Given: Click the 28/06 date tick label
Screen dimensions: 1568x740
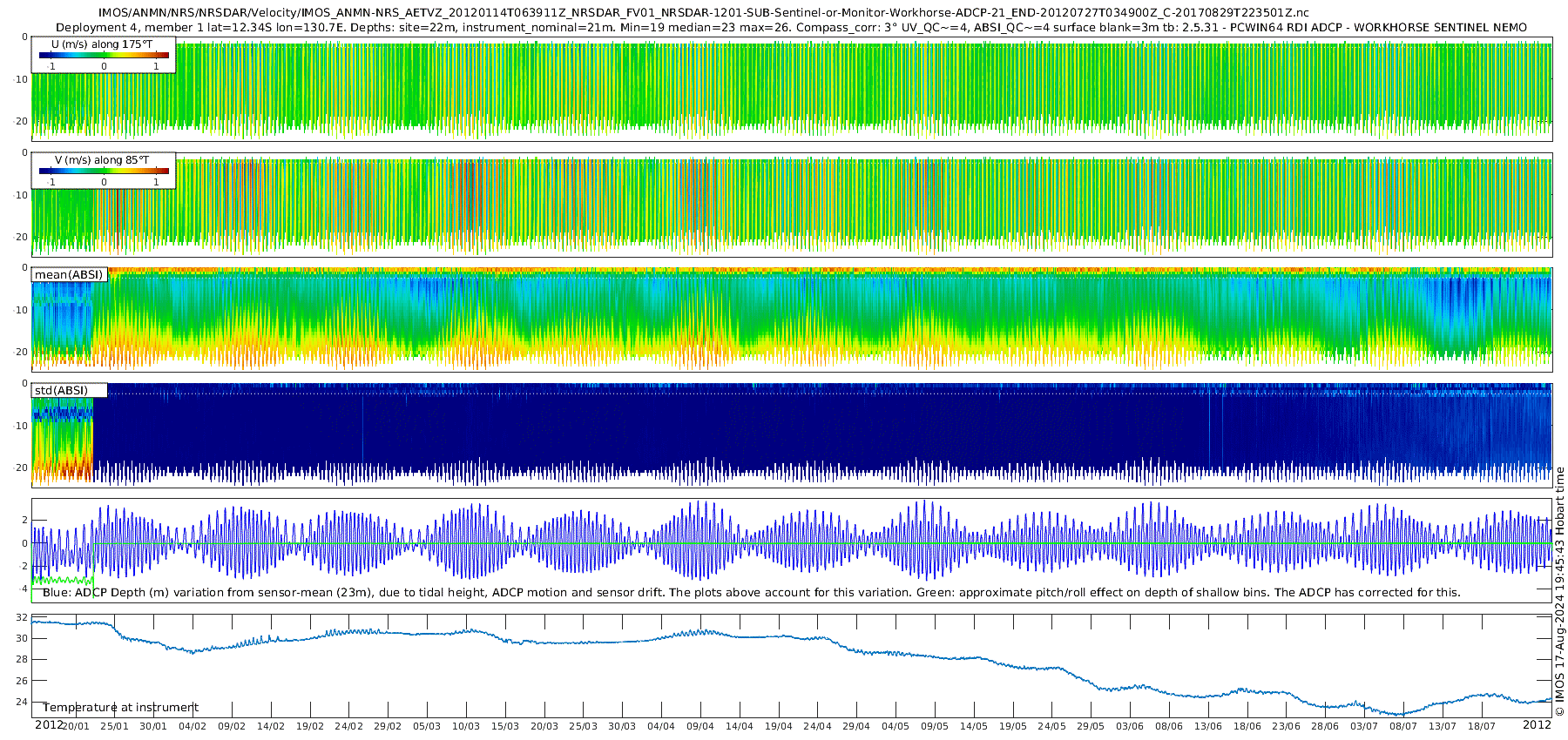Looking at the screenshot, I should click(x=1325, y=726).
